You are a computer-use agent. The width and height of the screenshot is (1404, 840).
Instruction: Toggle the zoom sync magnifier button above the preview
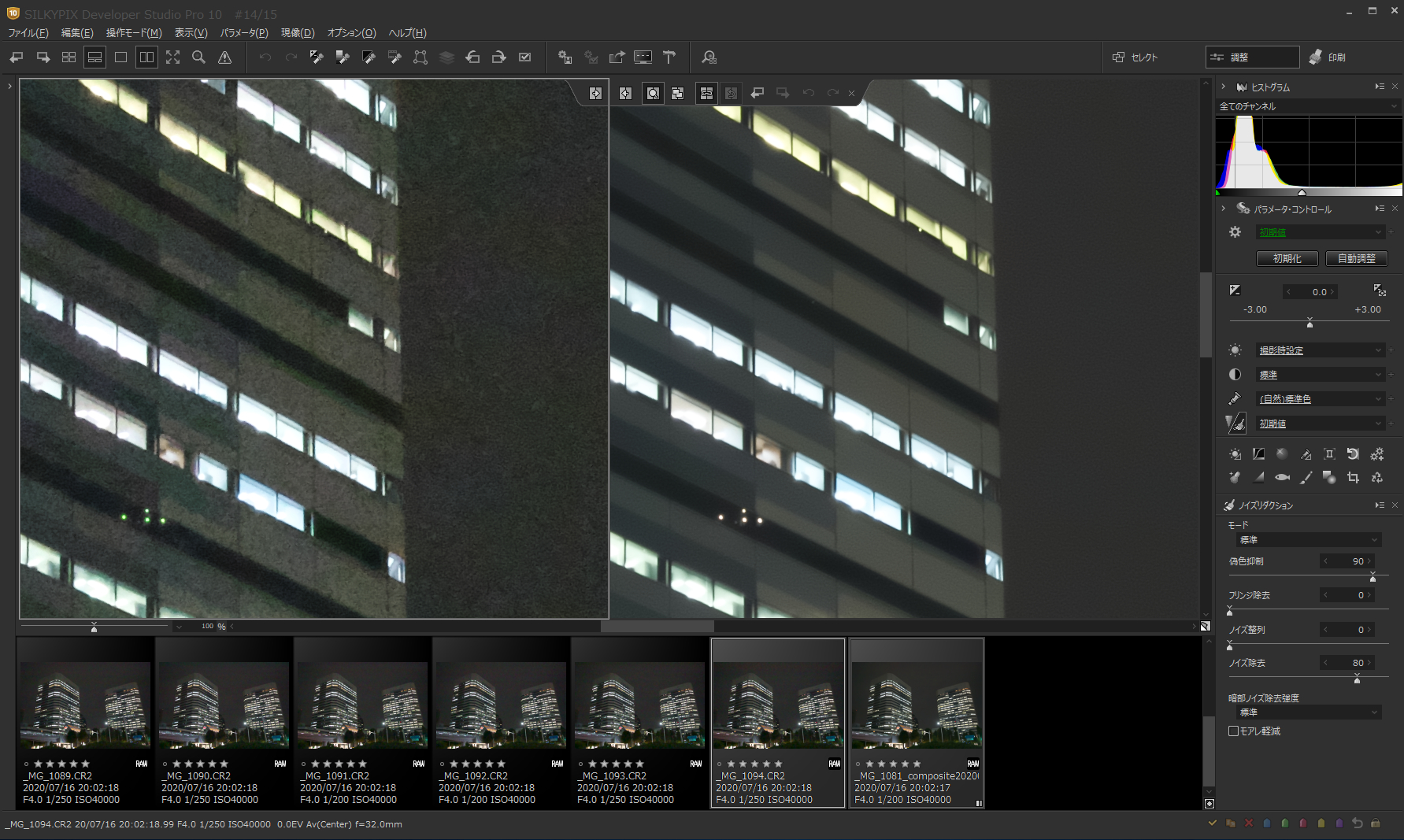click(653, 94)
